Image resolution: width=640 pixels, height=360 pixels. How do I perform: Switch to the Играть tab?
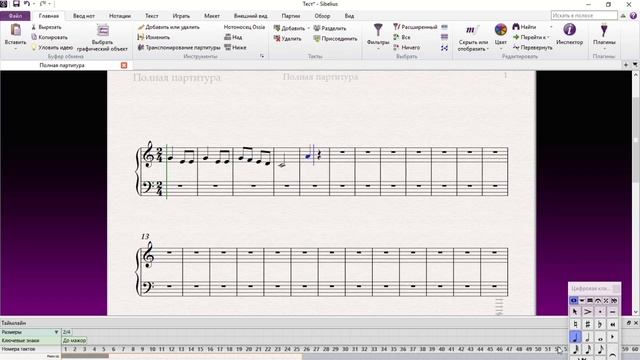coord(181,16)
